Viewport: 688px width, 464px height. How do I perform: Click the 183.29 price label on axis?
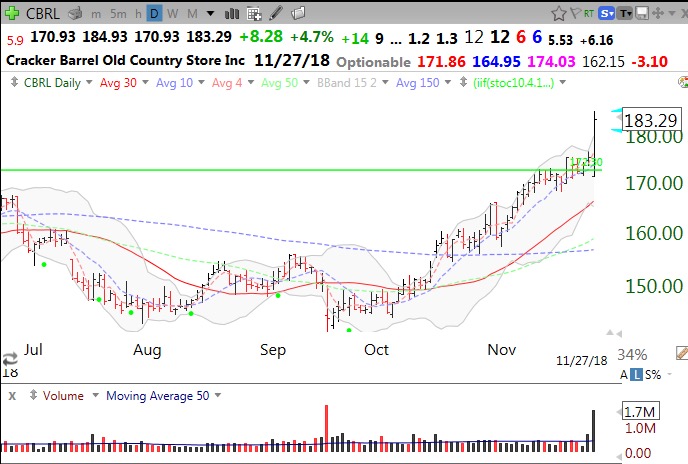pyautogui.click(x=651, y=120)
